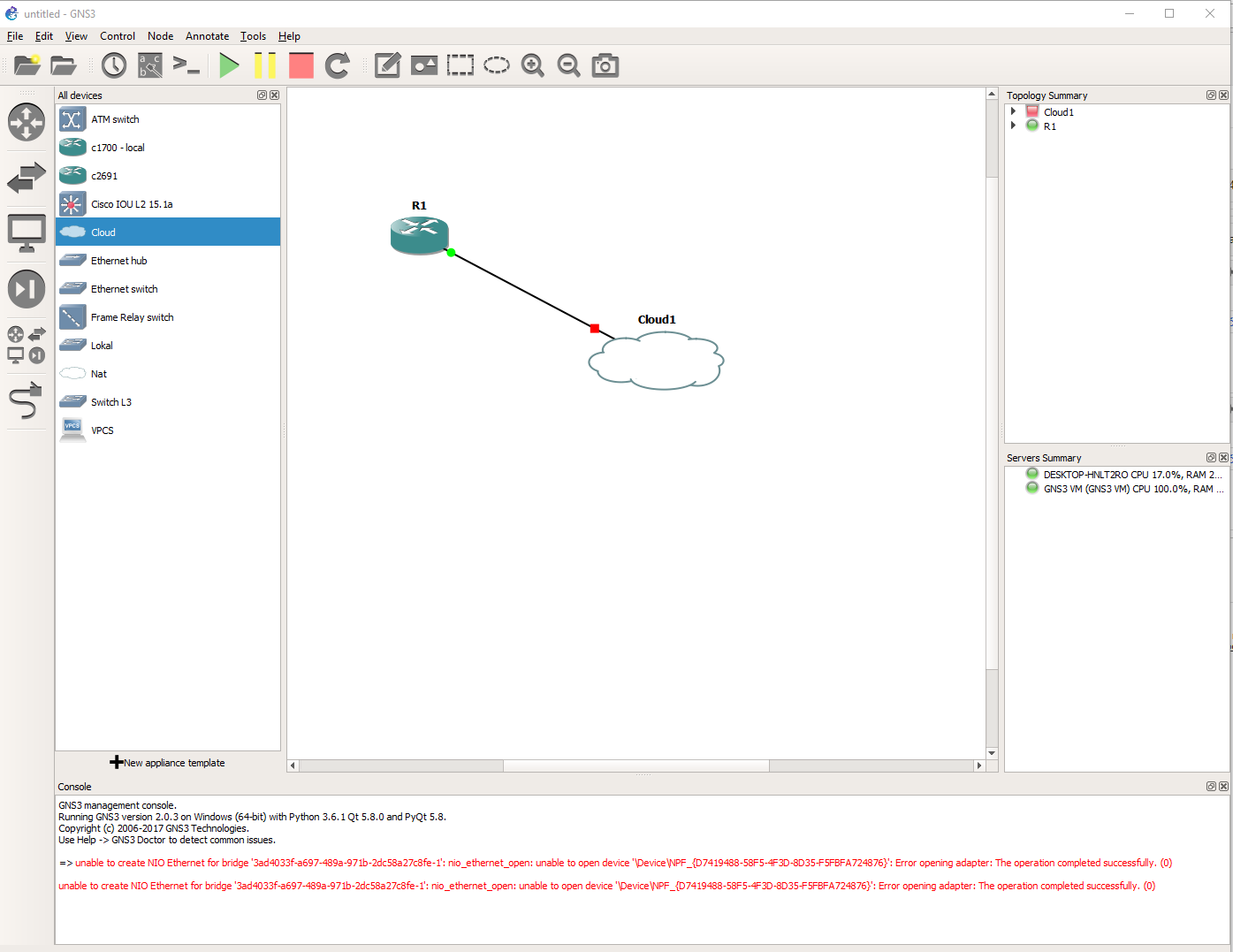Click GNS3 VM server summary entry
1233x952 pixels.
(1124, 489)
